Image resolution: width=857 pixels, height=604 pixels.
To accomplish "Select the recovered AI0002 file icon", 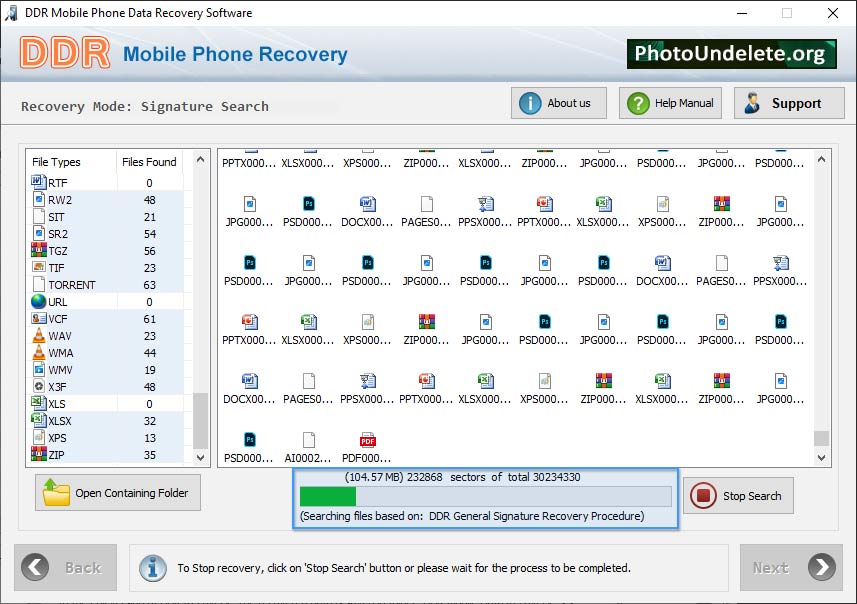I will tap(309, 440).
